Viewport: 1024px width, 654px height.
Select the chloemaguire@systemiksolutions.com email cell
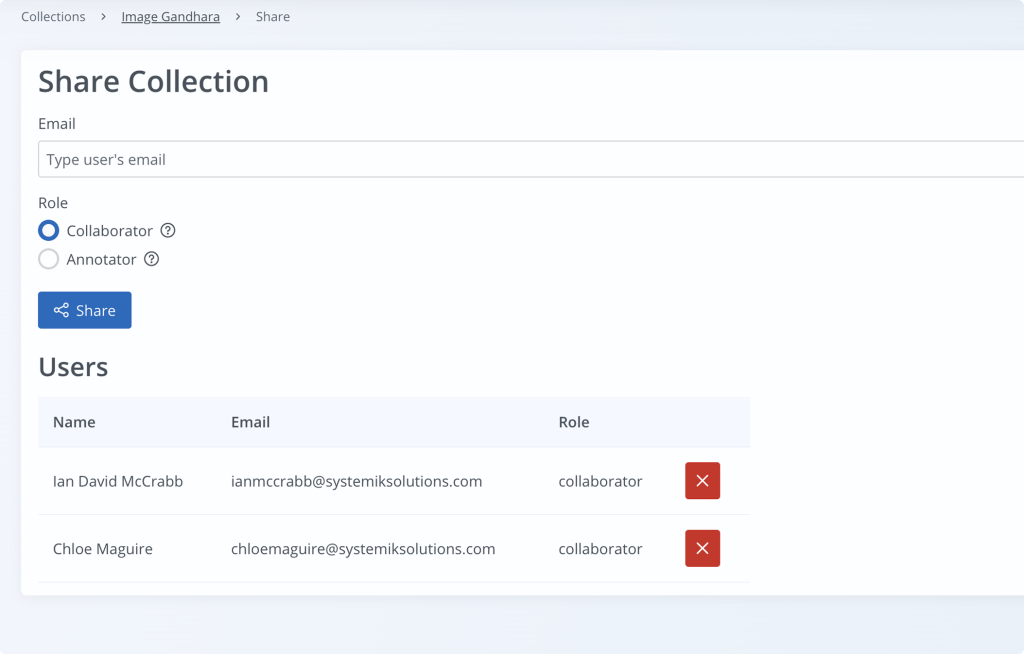363,549
